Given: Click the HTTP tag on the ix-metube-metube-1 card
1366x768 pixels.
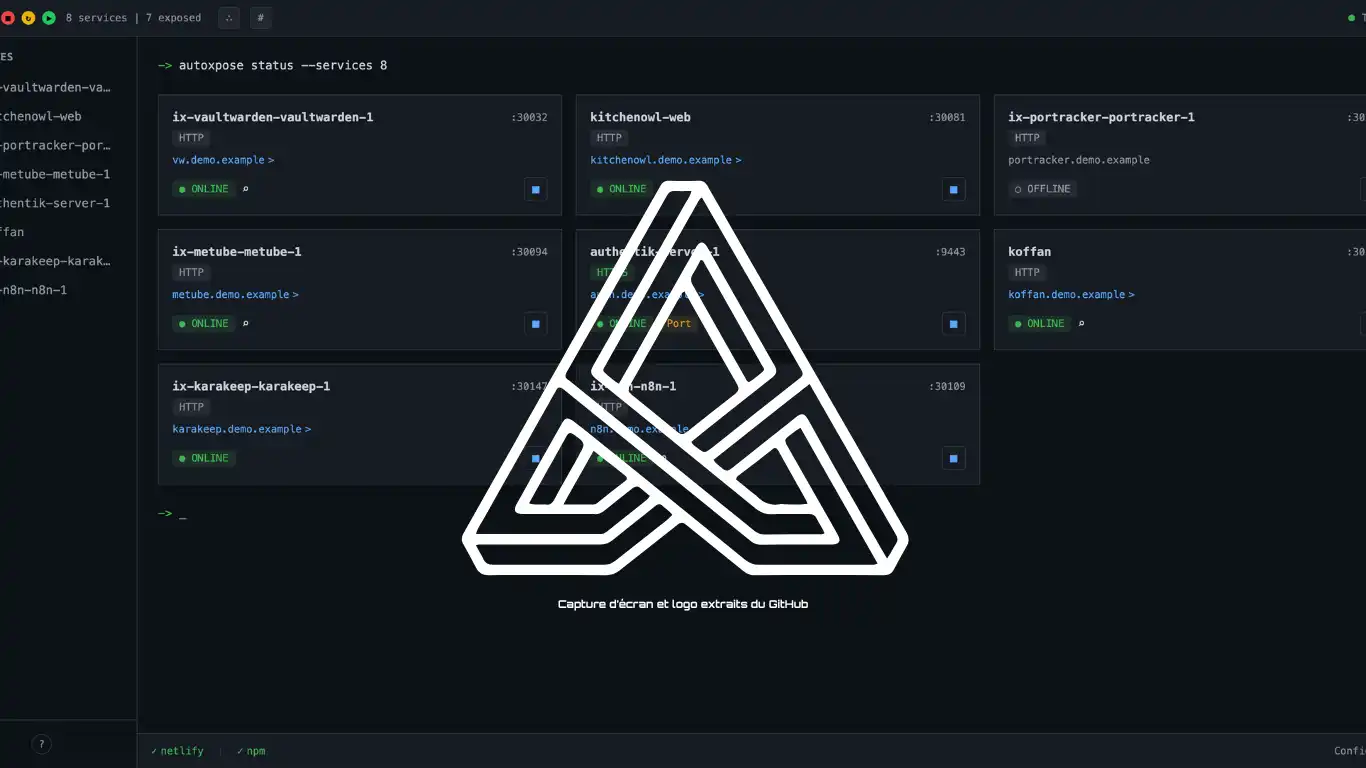Looking at the screenshot, I should 191,273.
